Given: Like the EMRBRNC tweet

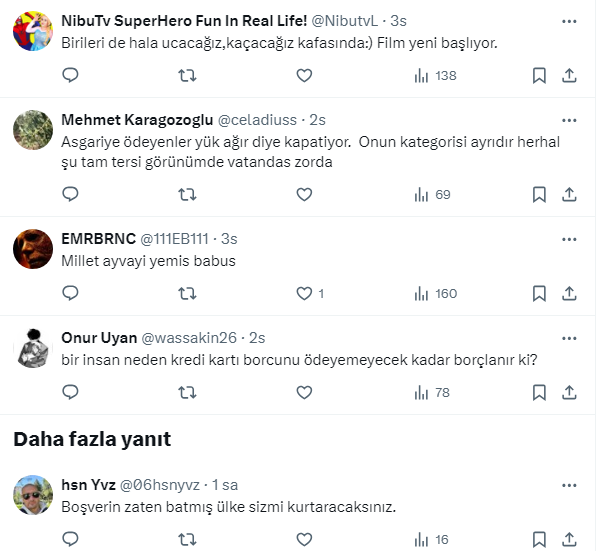Looking at the screenshot, I should [x=305, y=293].
